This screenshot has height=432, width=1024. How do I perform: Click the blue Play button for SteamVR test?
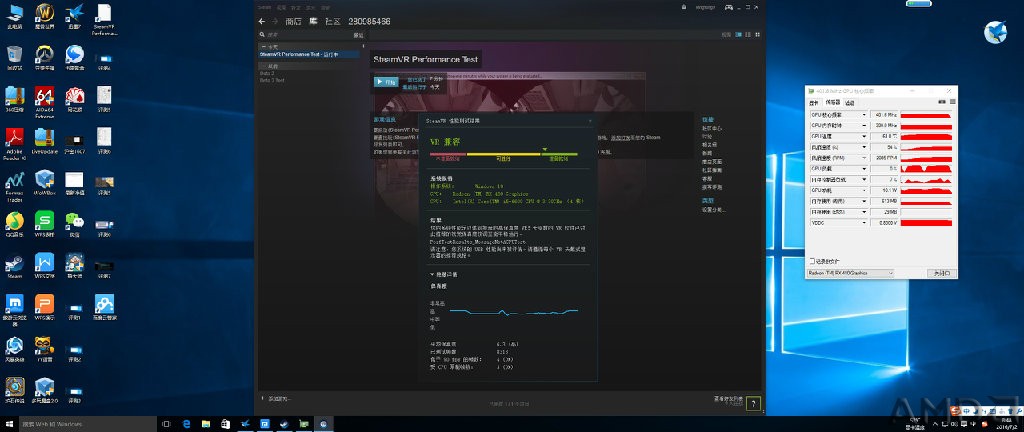click(x=386, y=82)
